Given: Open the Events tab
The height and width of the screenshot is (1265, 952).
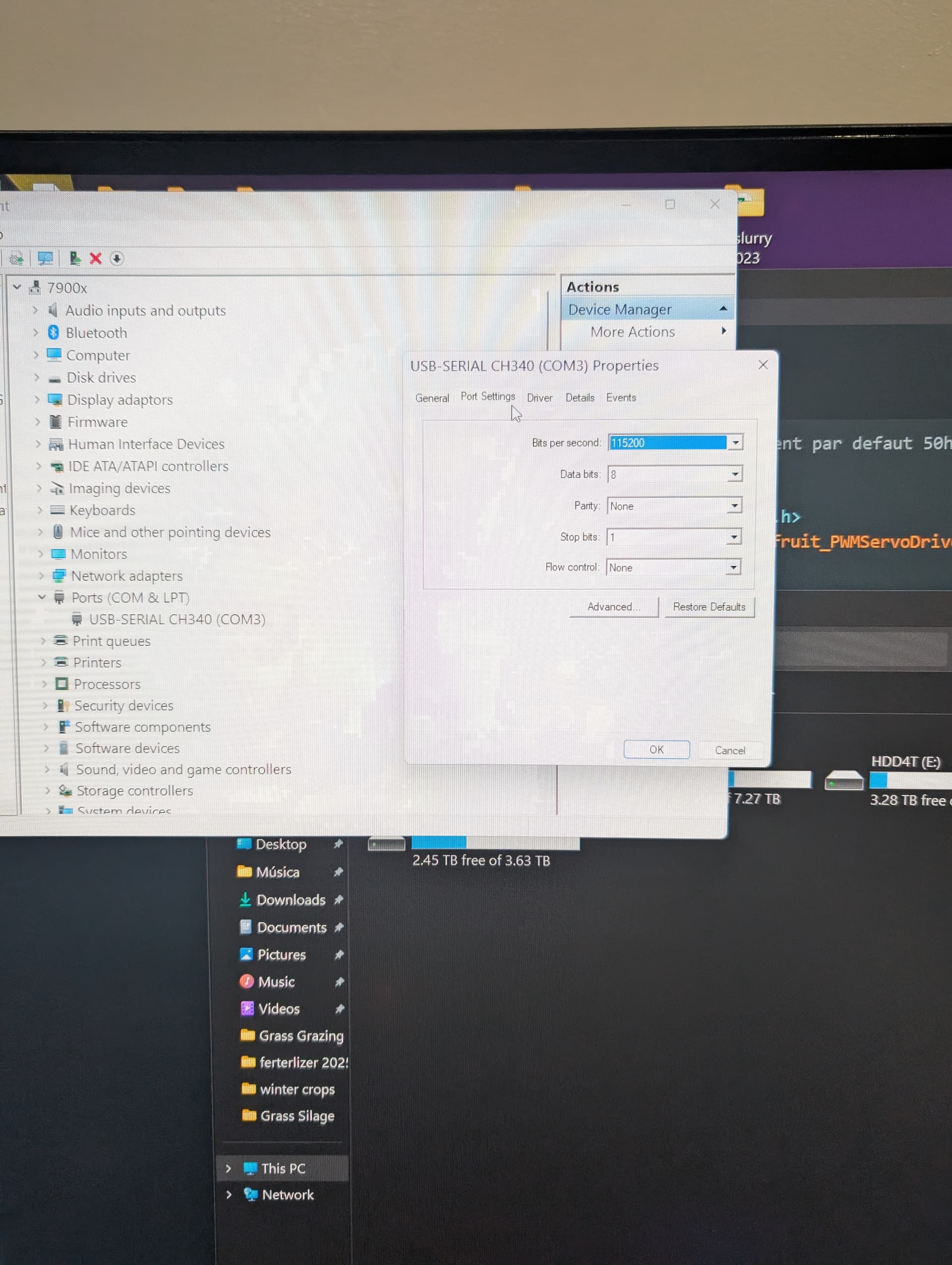Looking at the screenshot, I should [x=621, y=397].
